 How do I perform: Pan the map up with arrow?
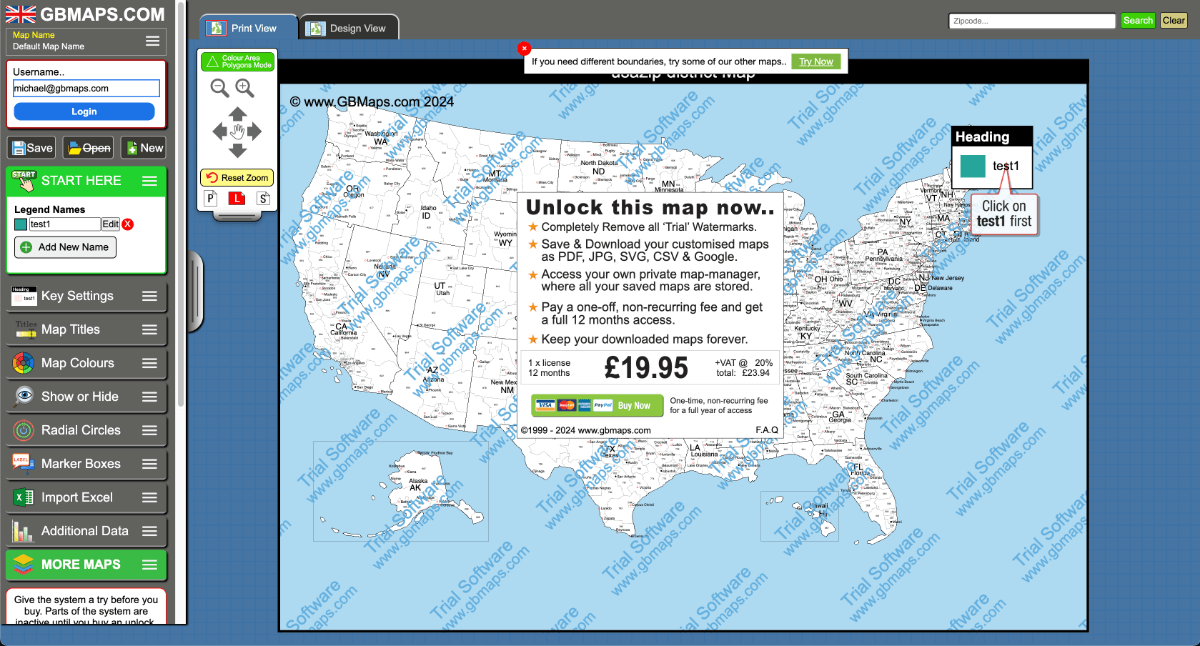pyautogui.click(x=237, y=113)
